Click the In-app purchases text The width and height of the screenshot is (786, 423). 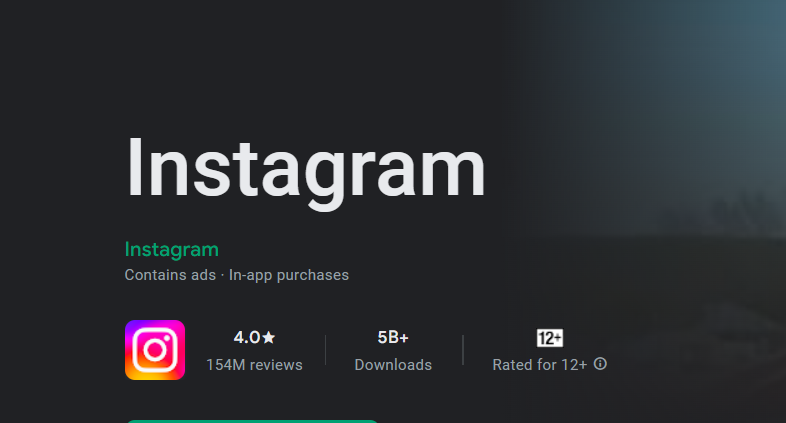[289, 275]
